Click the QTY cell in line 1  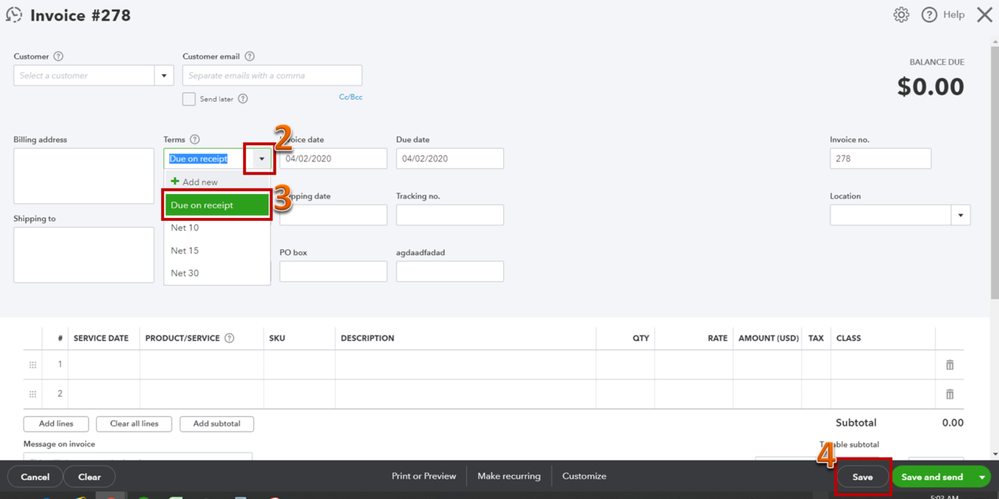pos(625,365)
